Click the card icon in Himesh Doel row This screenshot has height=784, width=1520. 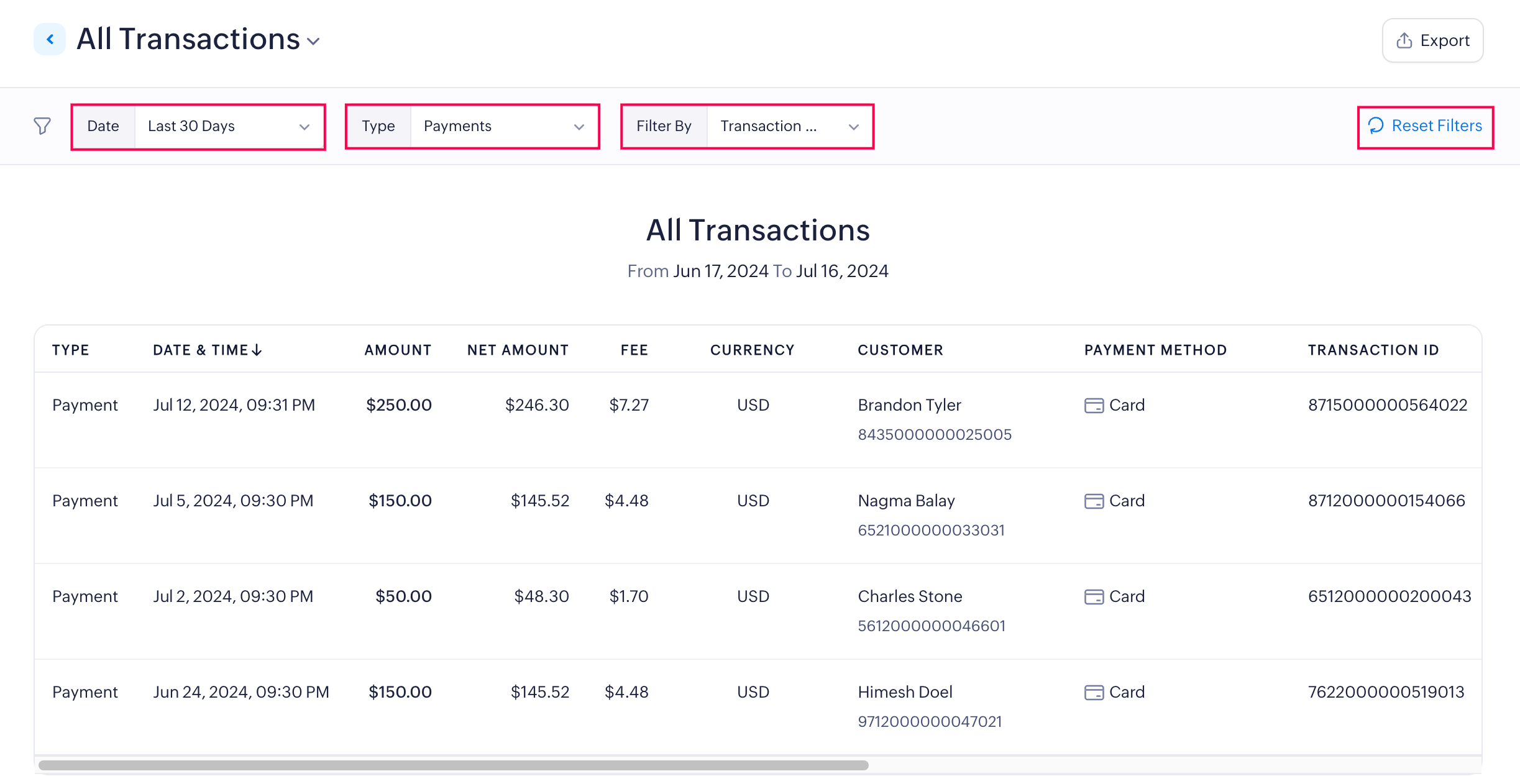click(1094, 693)
